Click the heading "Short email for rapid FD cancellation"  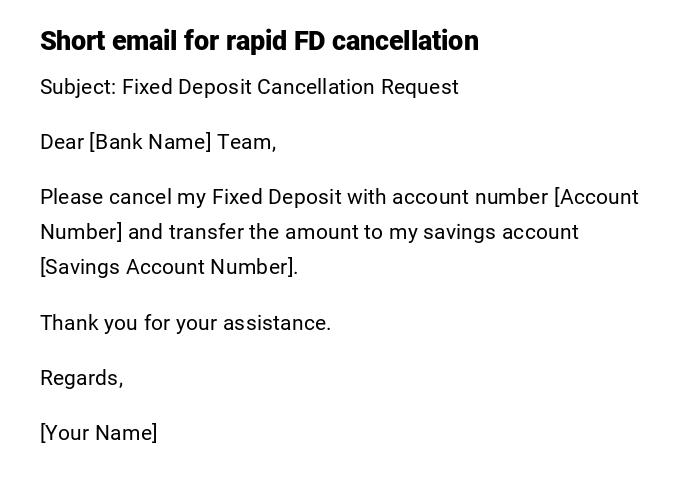tap(259, 41)
